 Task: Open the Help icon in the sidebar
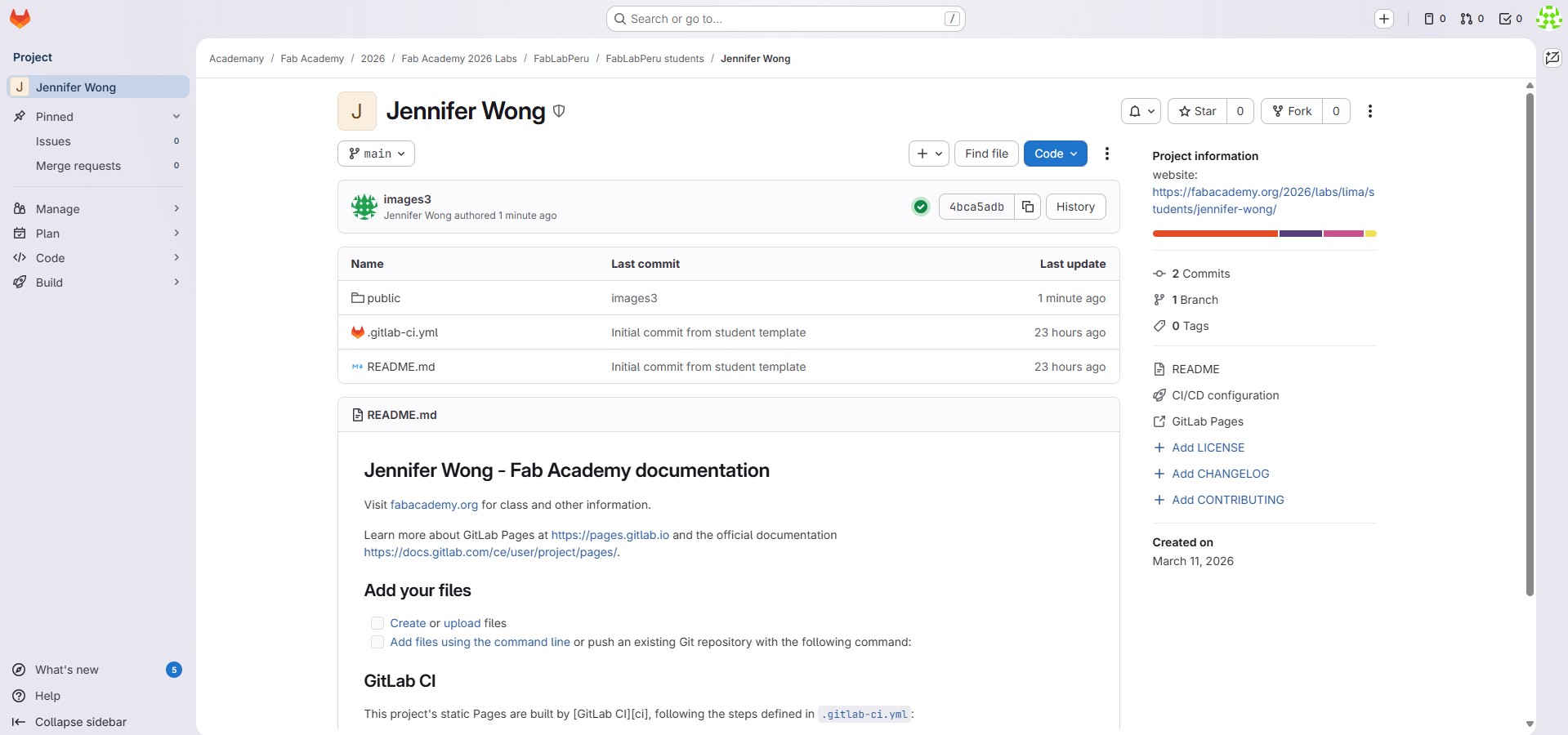point(18,696)
